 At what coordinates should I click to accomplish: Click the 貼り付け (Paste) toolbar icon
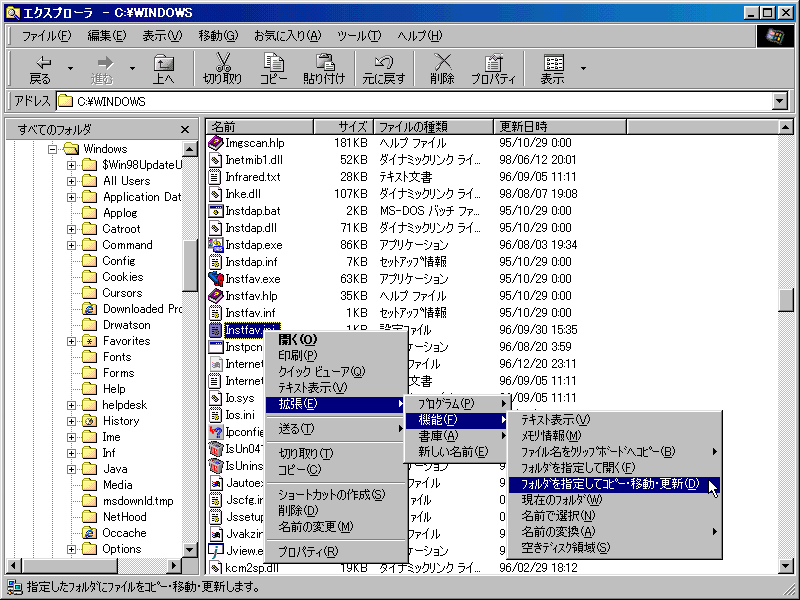pyautogui.click(x=324, y=68)
